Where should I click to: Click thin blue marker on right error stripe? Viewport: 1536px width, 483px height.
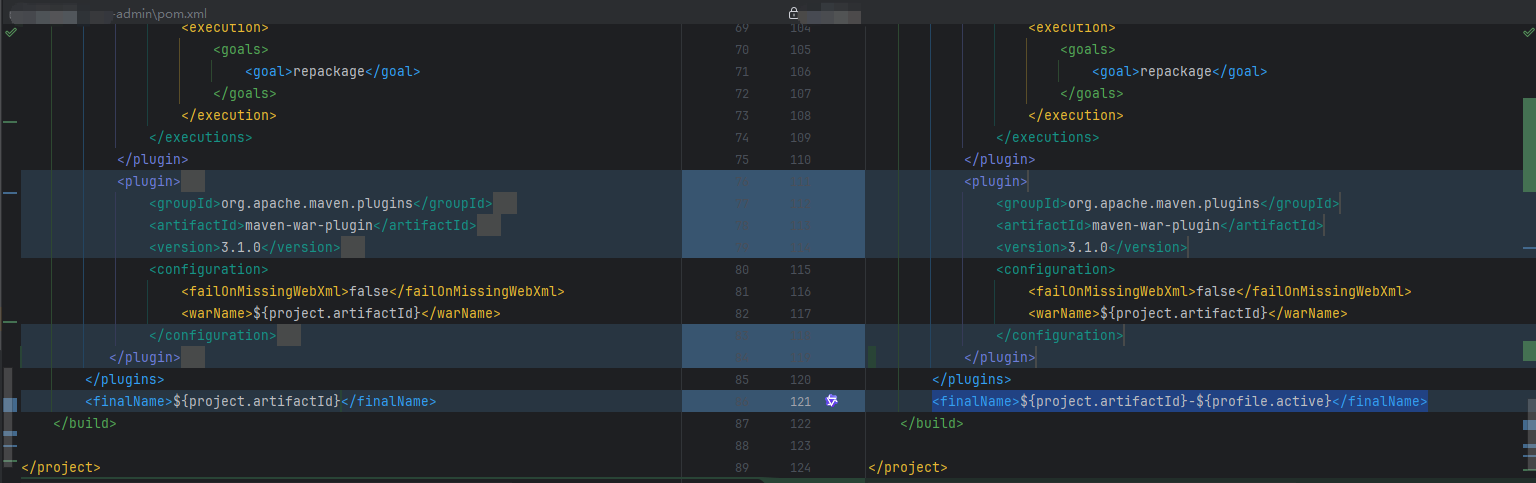coord(1528,246)
